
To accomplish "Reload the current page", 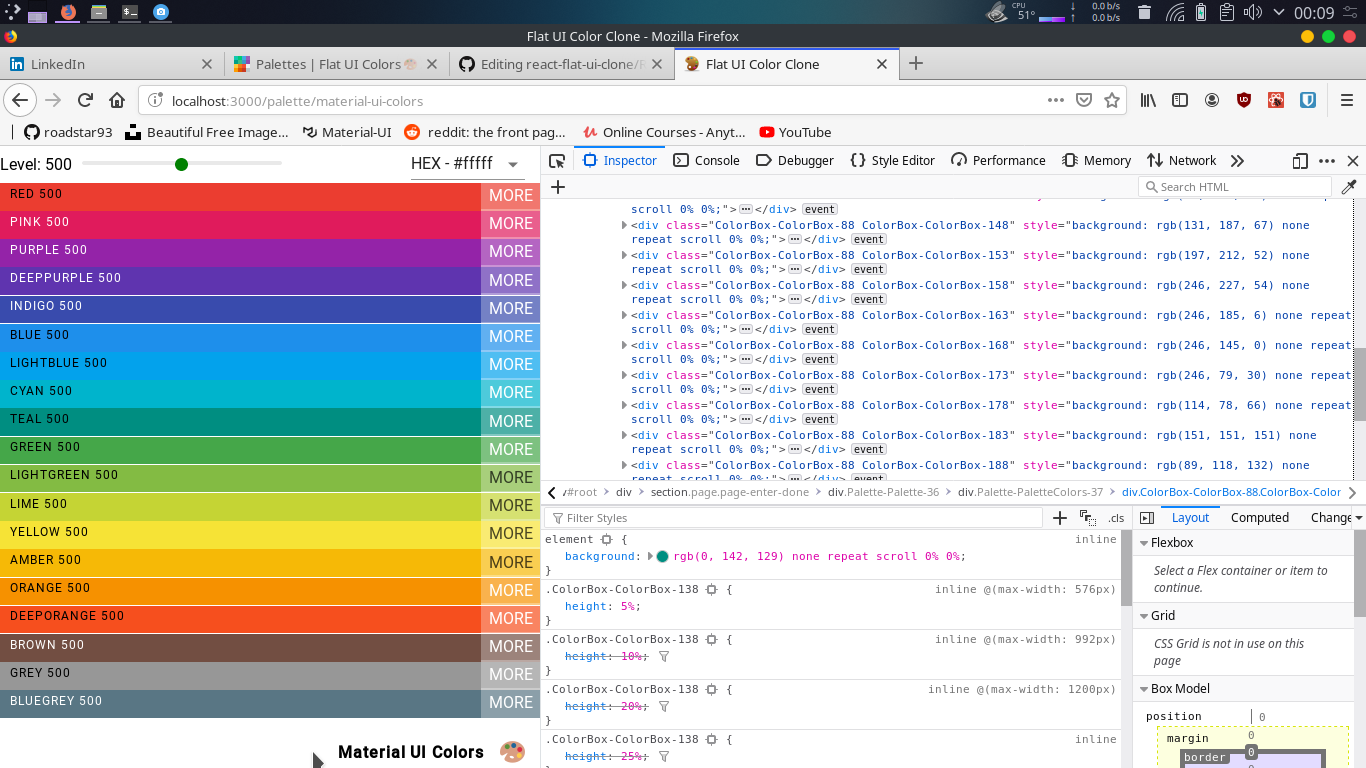I will (x=86, y=101).
